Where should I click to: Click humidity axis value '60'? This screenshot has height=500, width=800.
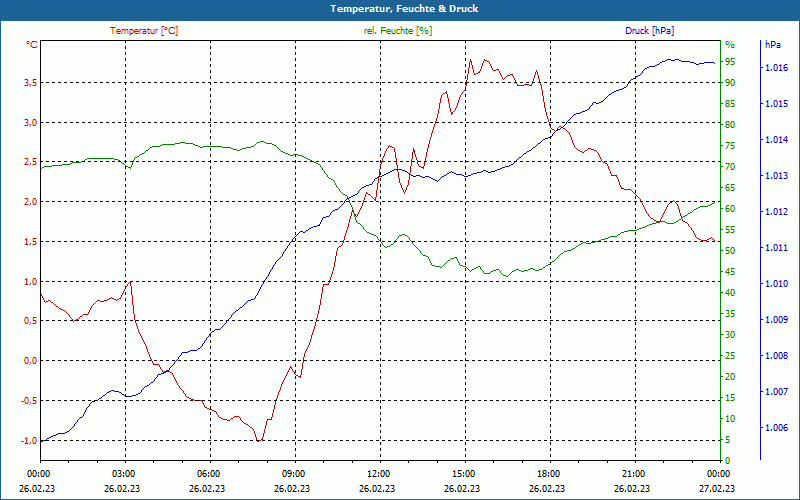click(x=730, y=209)
